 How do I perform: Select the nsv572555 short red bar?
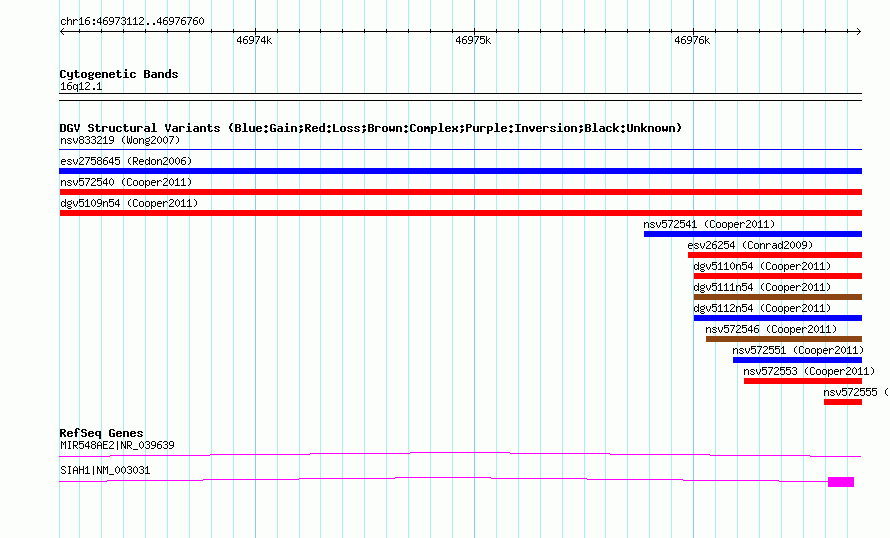[x=843, y=402]
